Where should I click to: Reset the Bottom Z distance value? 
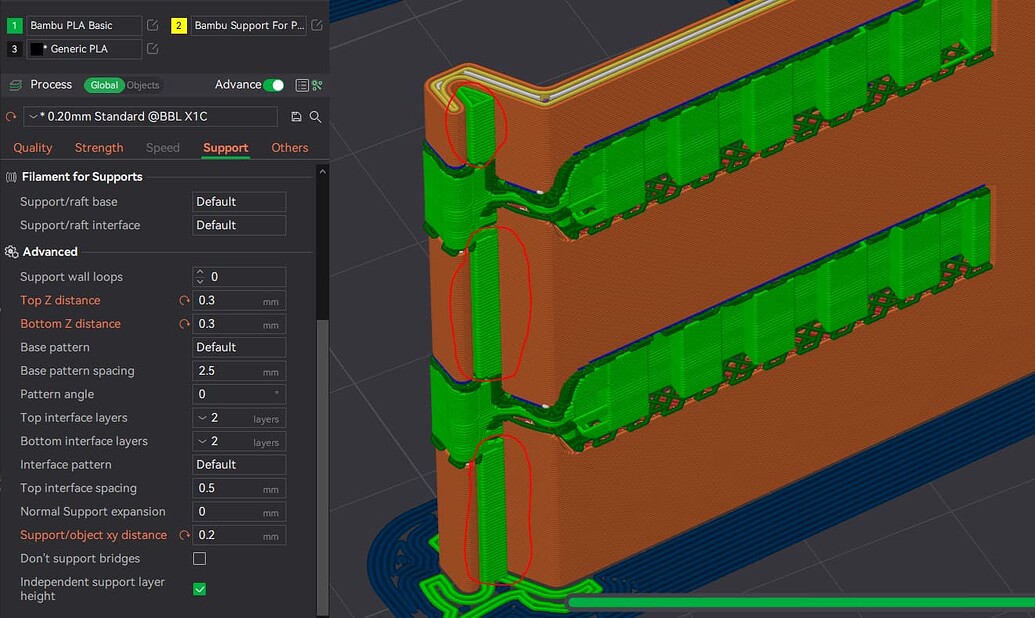[184, 324]
